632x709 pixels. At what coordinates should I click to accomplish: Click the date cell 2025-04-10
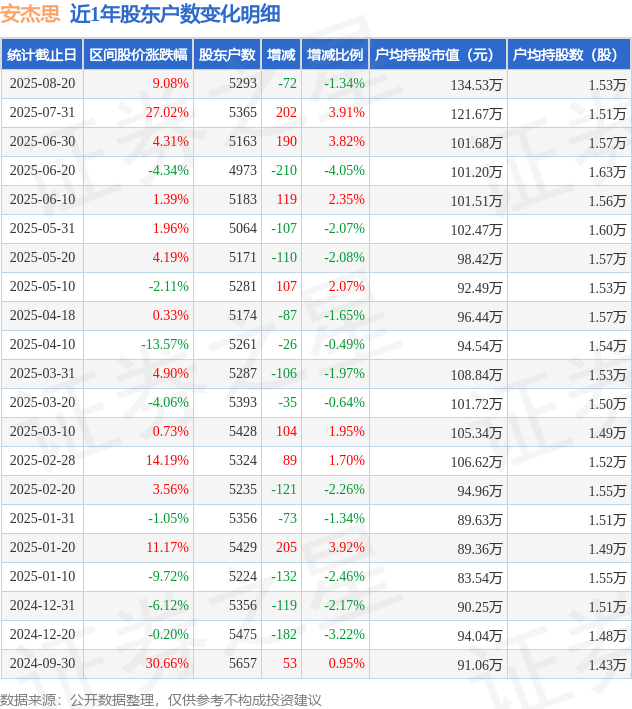pyautogui.click(x=42, y=344)
